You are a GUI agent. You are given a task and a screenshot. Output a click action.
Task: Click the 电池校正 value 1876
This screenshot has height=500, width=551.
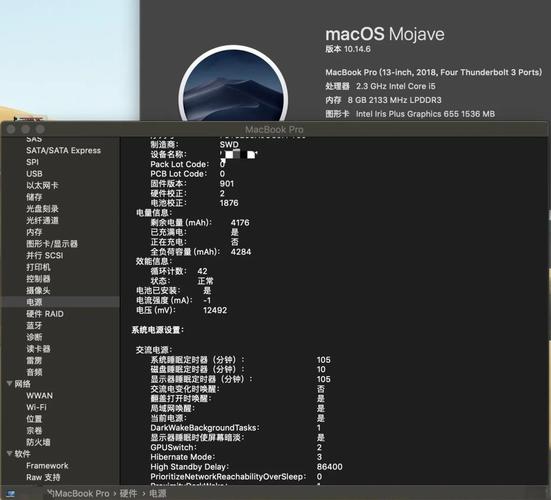point(229,203)
